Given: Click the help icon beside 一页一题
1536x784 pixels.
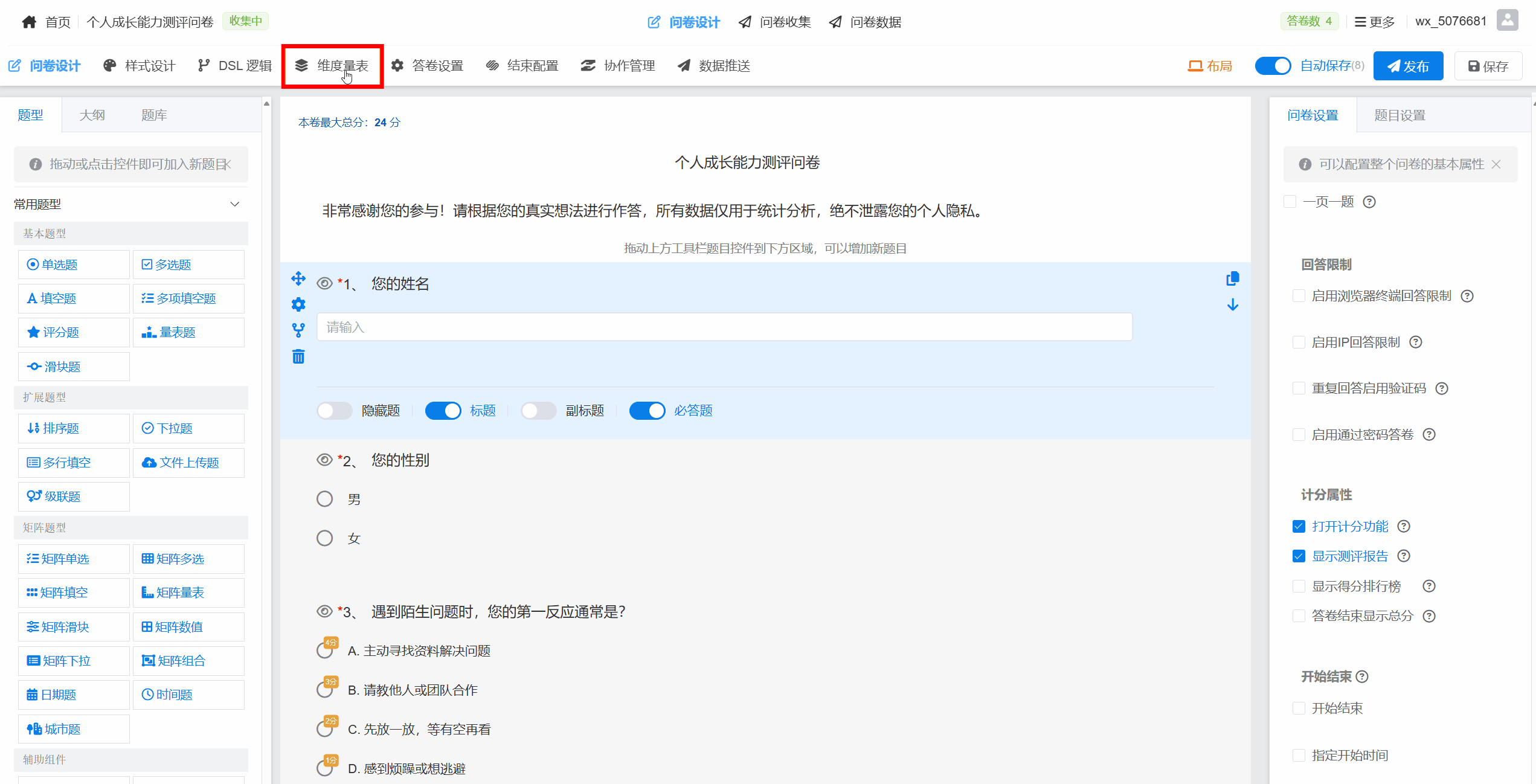Looking at the screenshot, I should (1369, 202).
